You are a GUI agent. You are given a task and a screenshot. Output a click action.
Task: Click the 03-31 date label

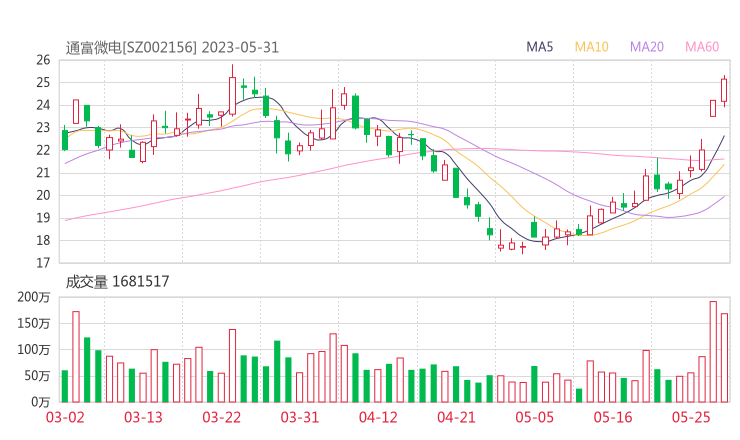click(x=300, y=417)
